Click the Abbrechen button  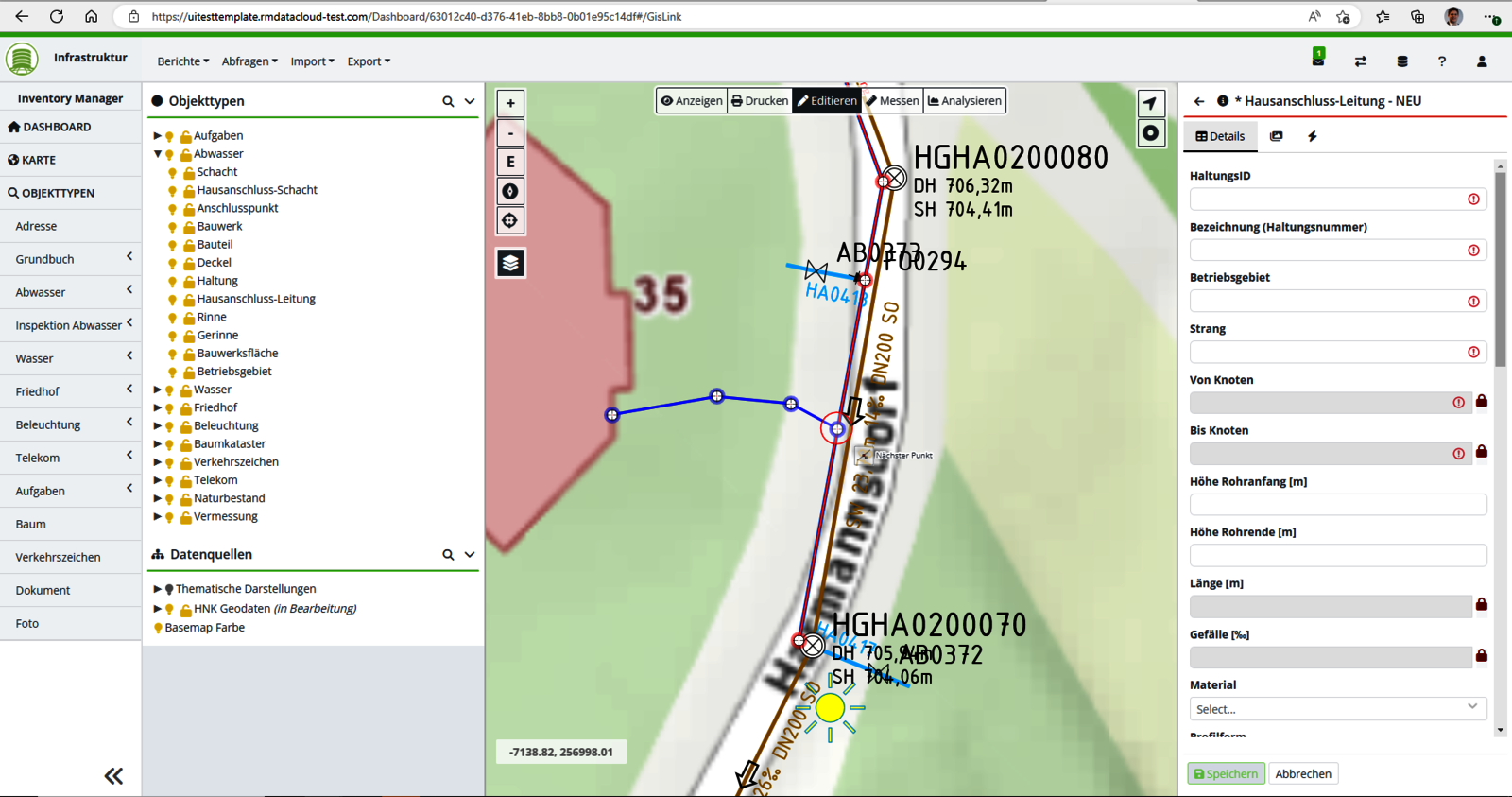point(1302,773)
